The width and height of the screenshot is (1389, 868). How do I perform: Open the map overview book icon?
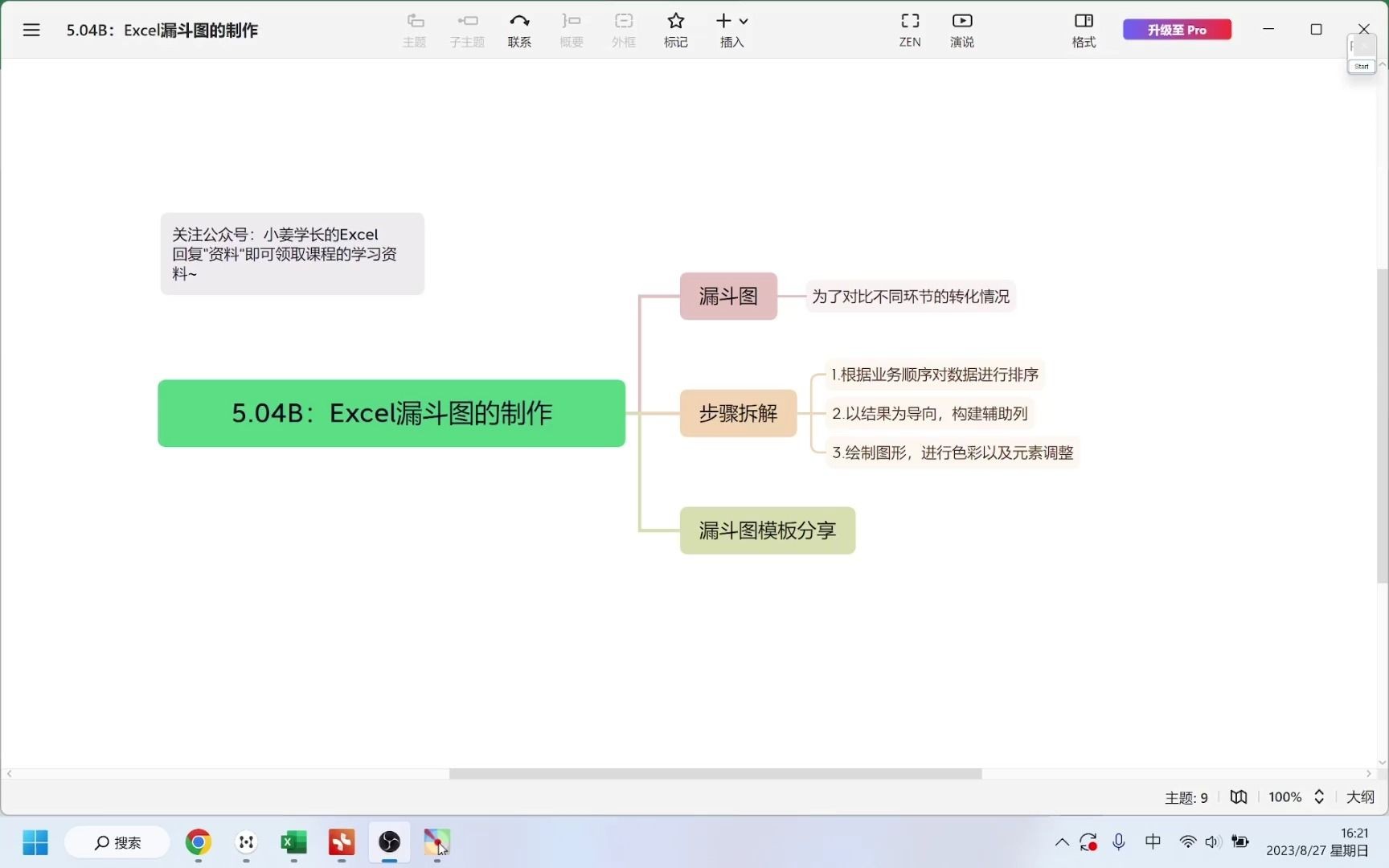click(1239, 797)
